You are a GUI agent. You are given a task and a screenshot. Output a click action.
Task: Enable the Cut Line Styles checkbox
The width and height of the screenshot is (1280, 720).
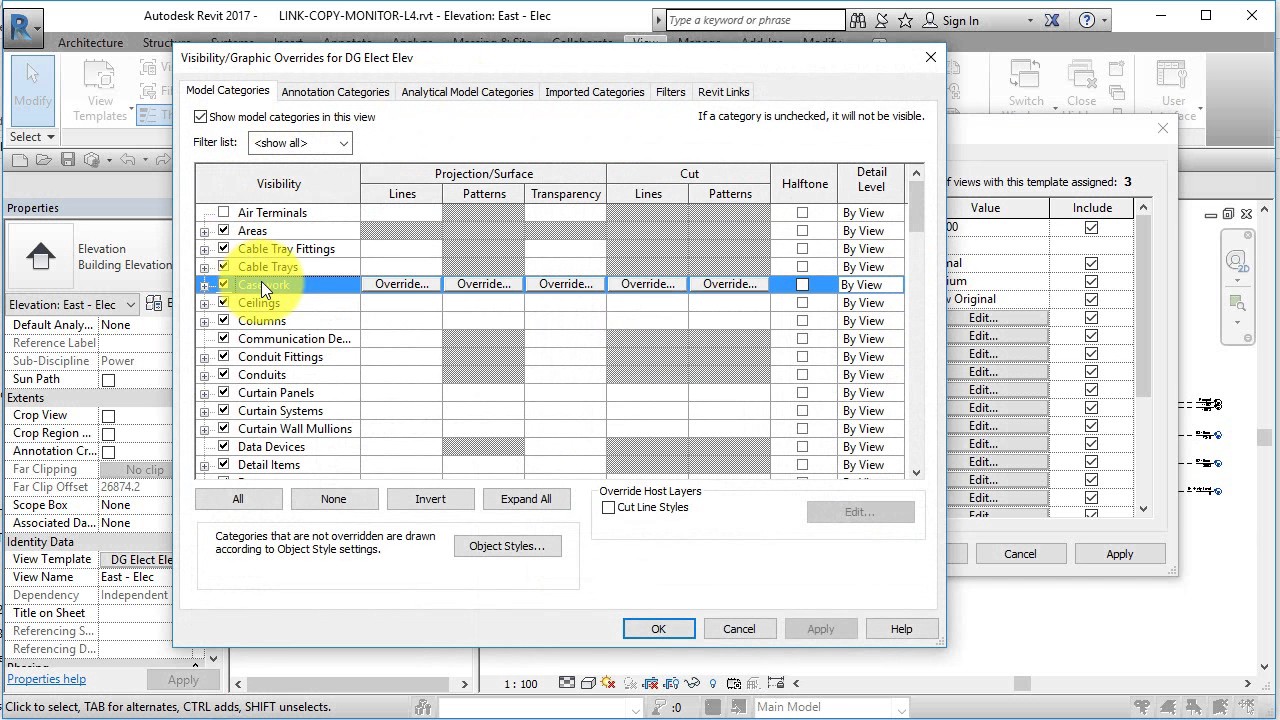(608, 507)
